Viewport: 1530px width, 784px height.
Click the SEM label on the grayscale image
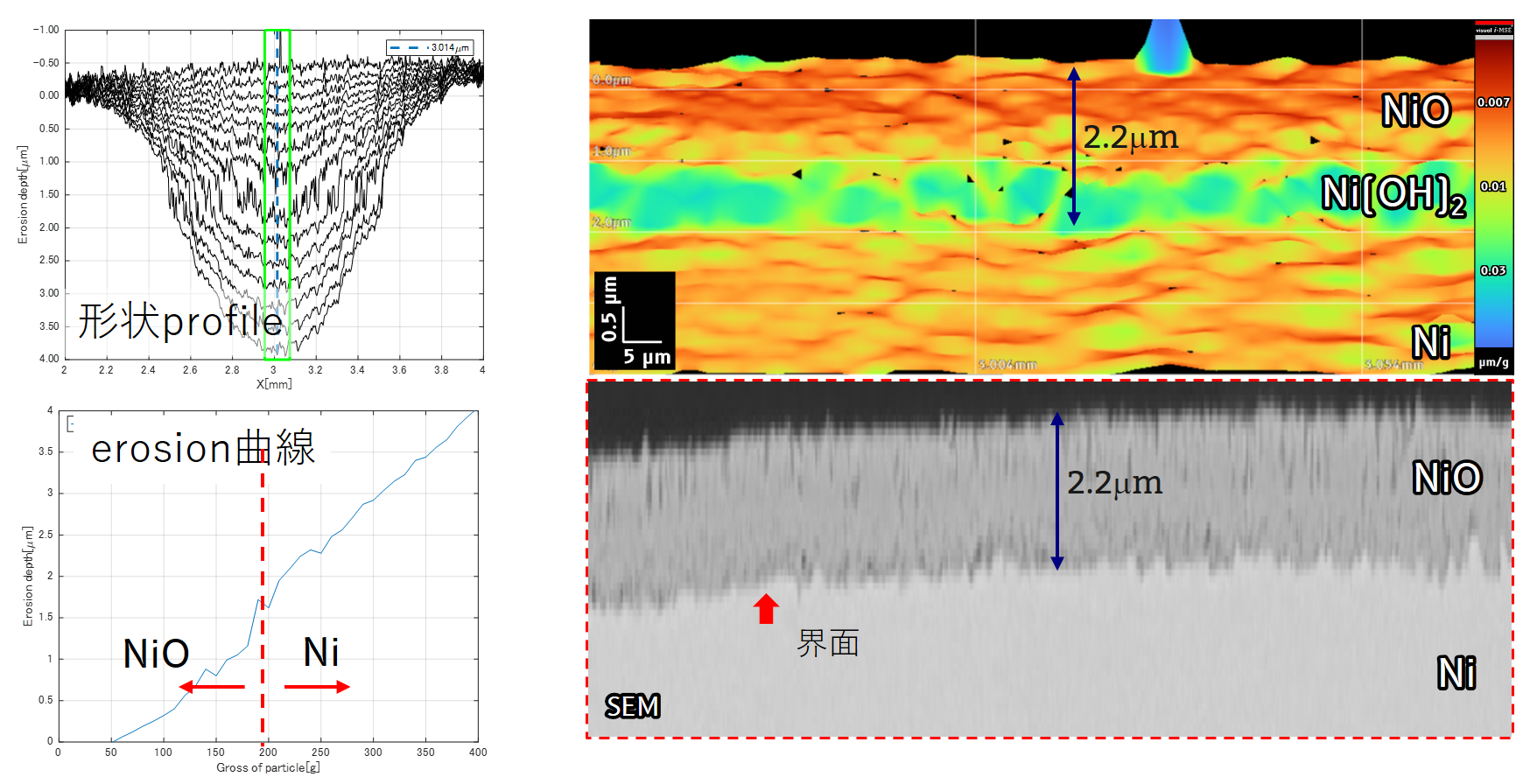click(632, 706)
